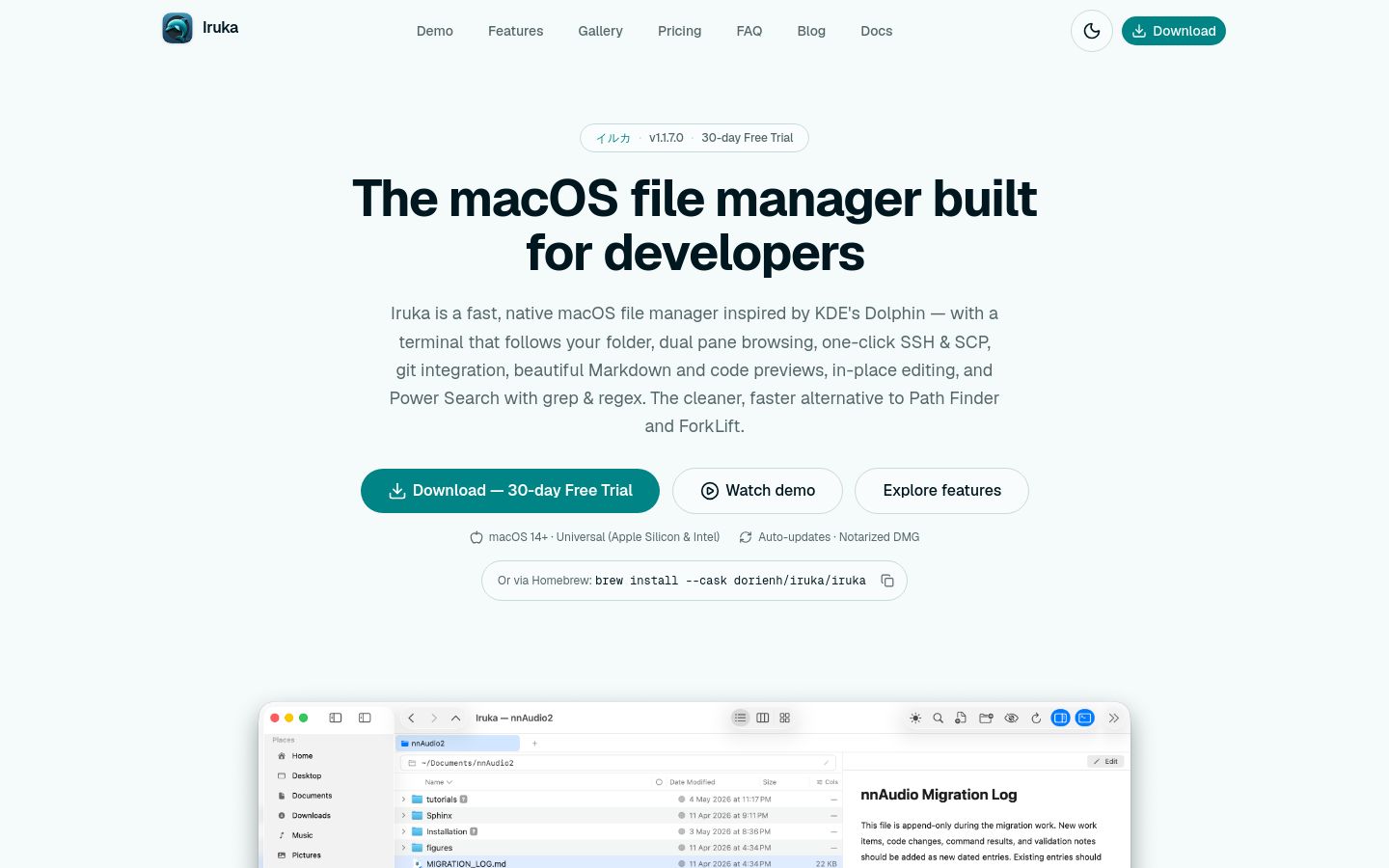The image size is (1389, 868).
Task: Click the Date Modified column header
Action: pyautogui.click(x=693, y=782)
